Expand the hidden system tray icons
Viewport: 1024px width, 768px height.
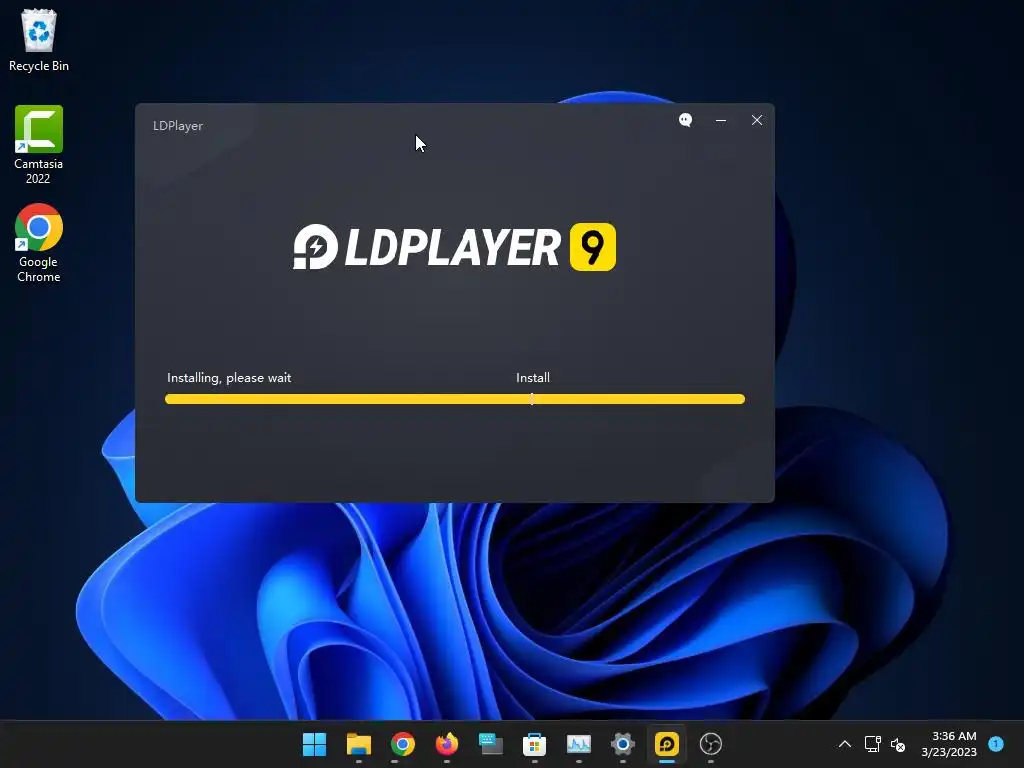(x=844, y=744)
